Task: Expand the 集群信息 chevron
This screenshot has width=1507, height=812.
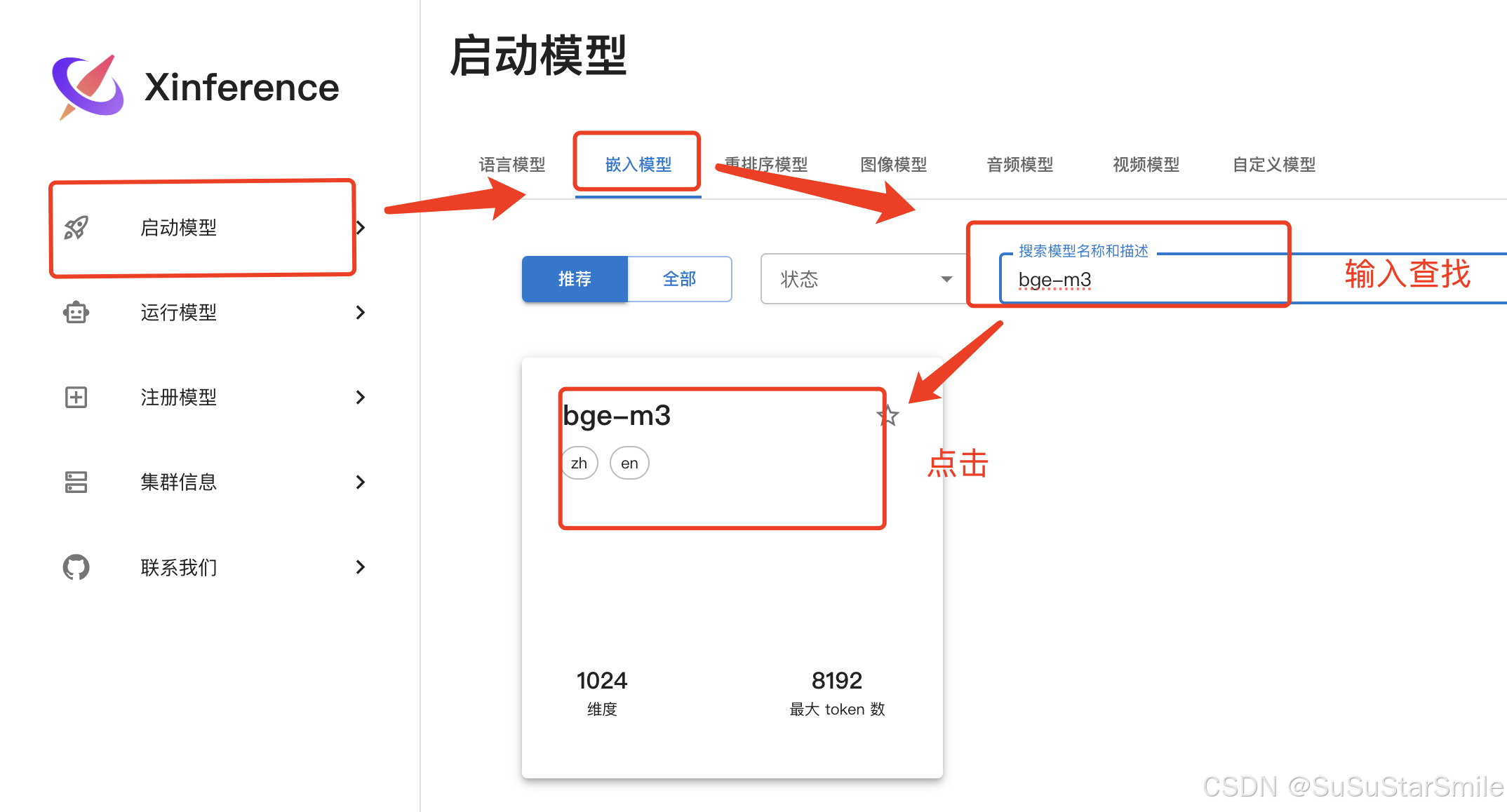Action: tap(361, 482)
